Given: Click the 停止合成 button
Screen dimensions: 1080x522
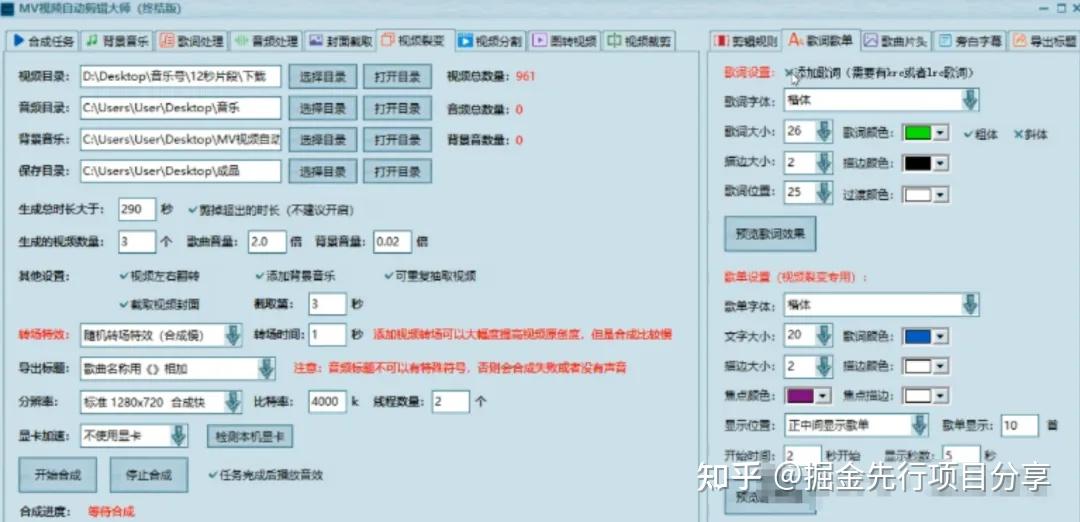Looking at the screenshot, I should pyautogui.click(x=149, y=475).
